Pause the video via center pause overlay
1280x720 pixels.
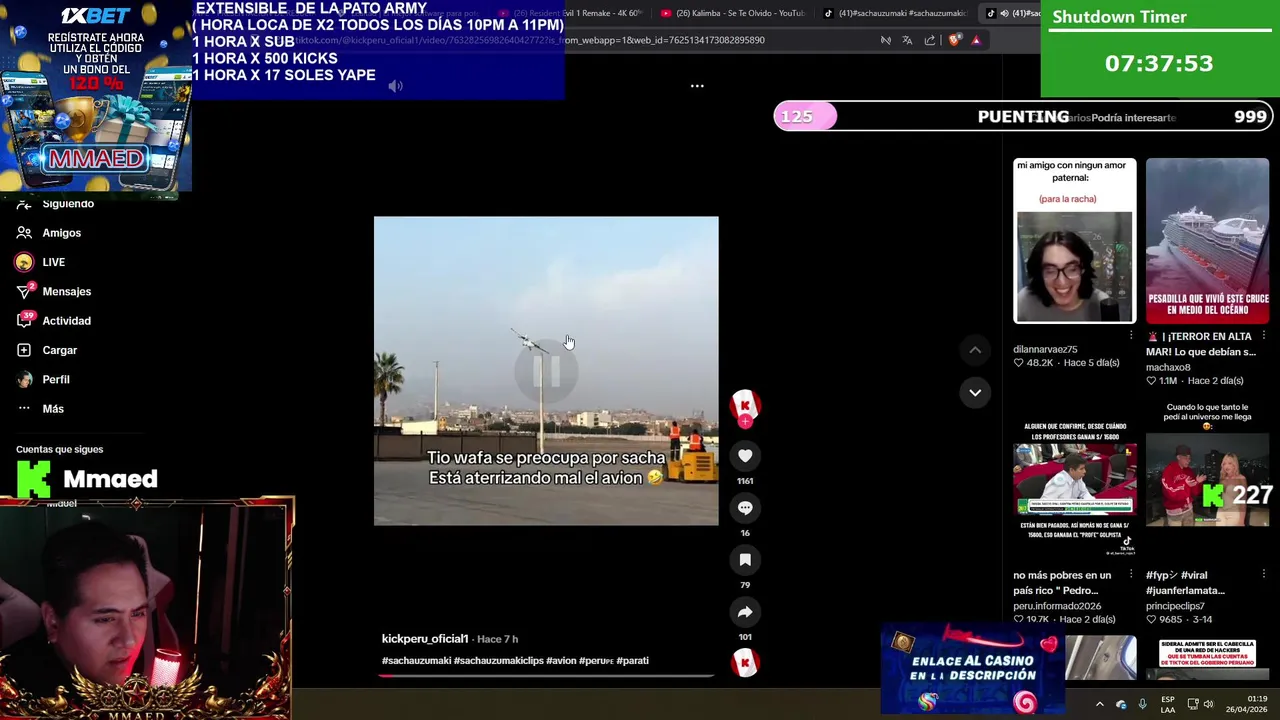point(546,371)
